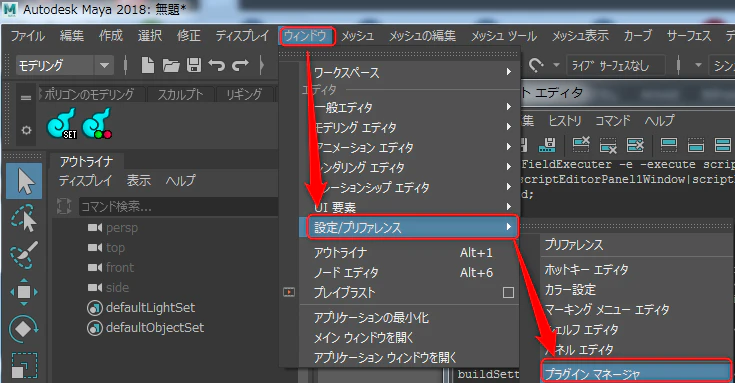Open the ライブ サーフェスなし field
735x383 pixels.
pos(615,66)
